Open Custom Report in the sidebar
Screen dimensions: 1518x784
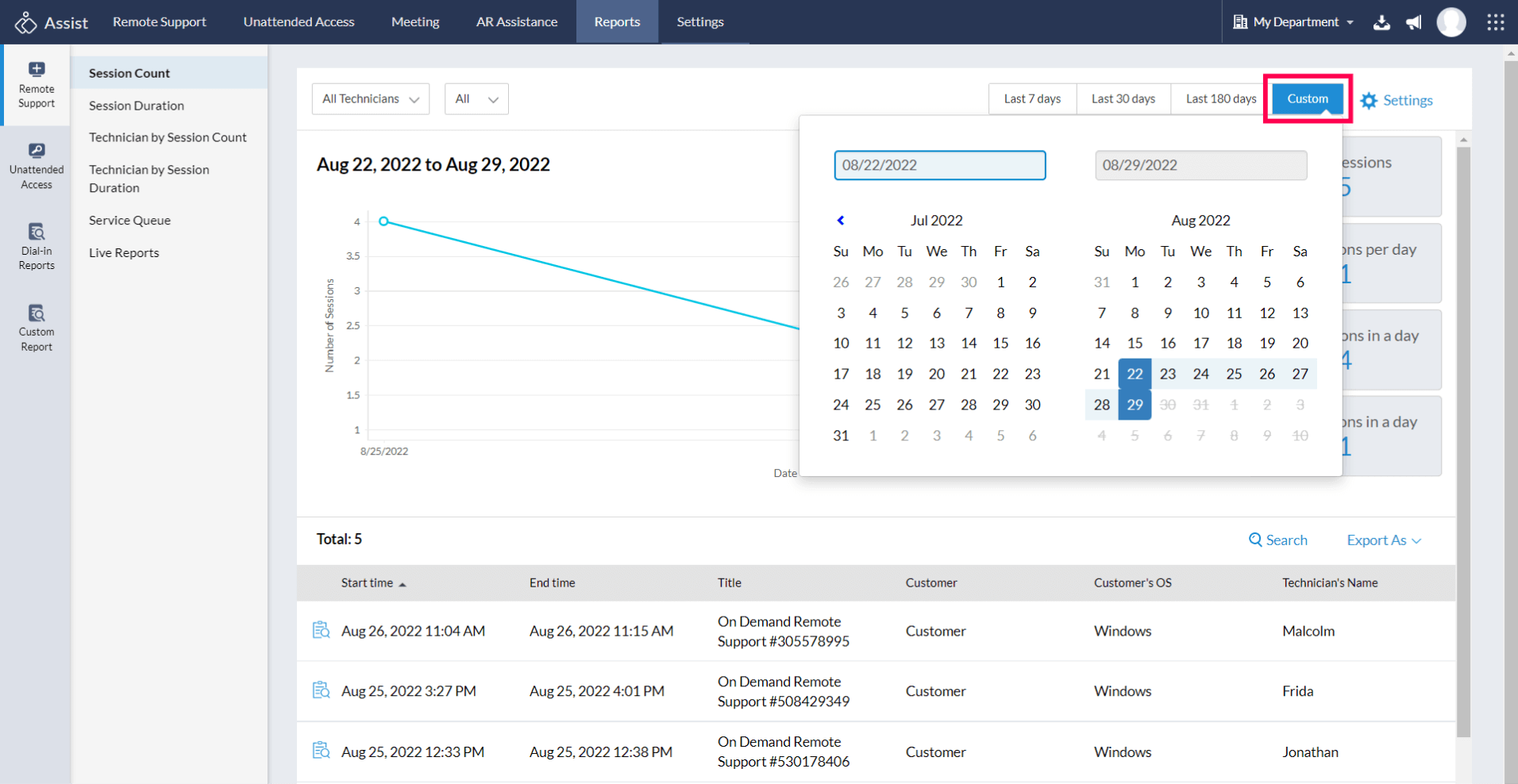tap(37, 328)
